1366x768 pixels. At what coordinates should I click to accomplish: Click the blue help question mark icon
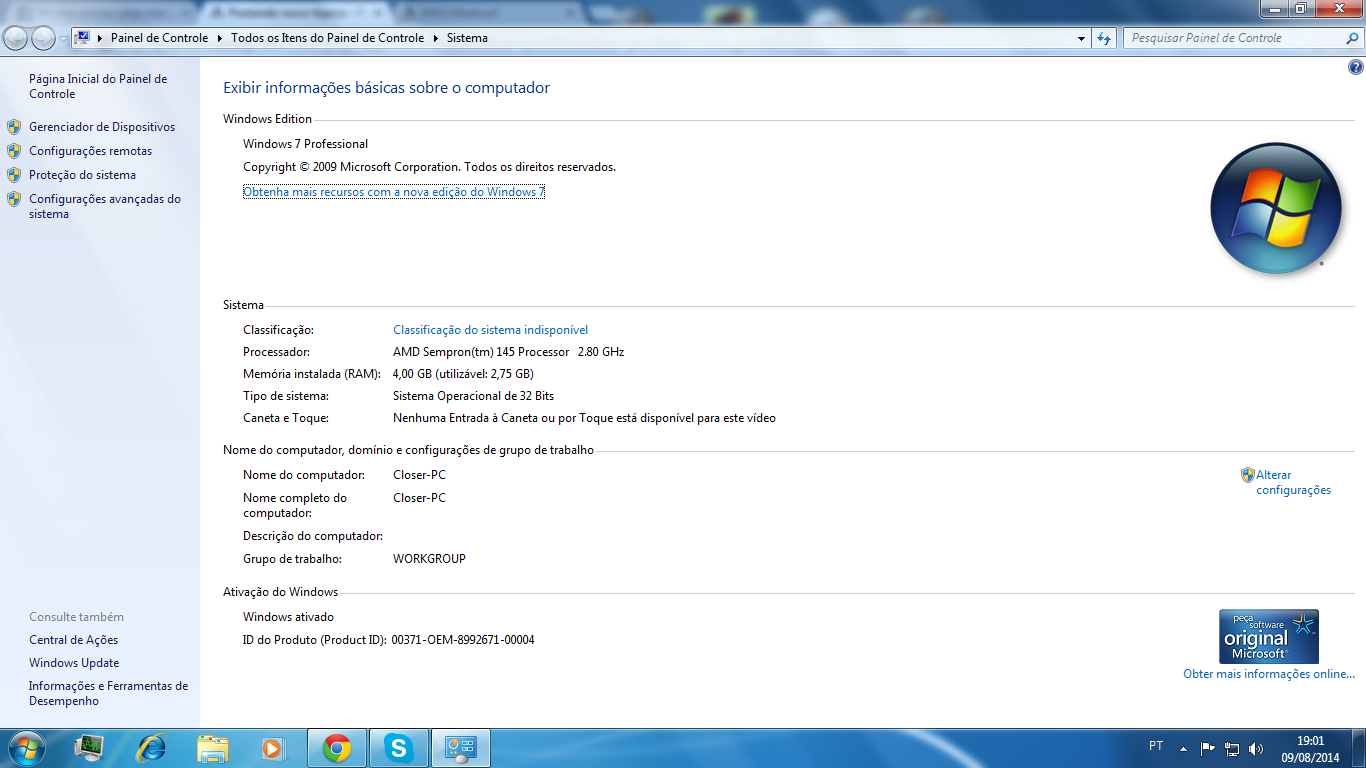point(1355,68)
